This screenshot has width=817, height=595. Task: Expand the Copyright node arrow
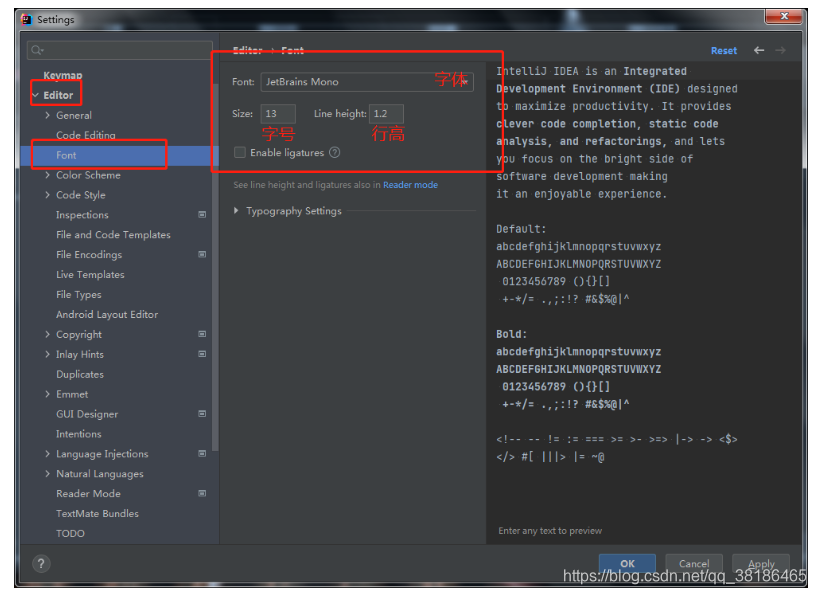[x=47, y=334]
